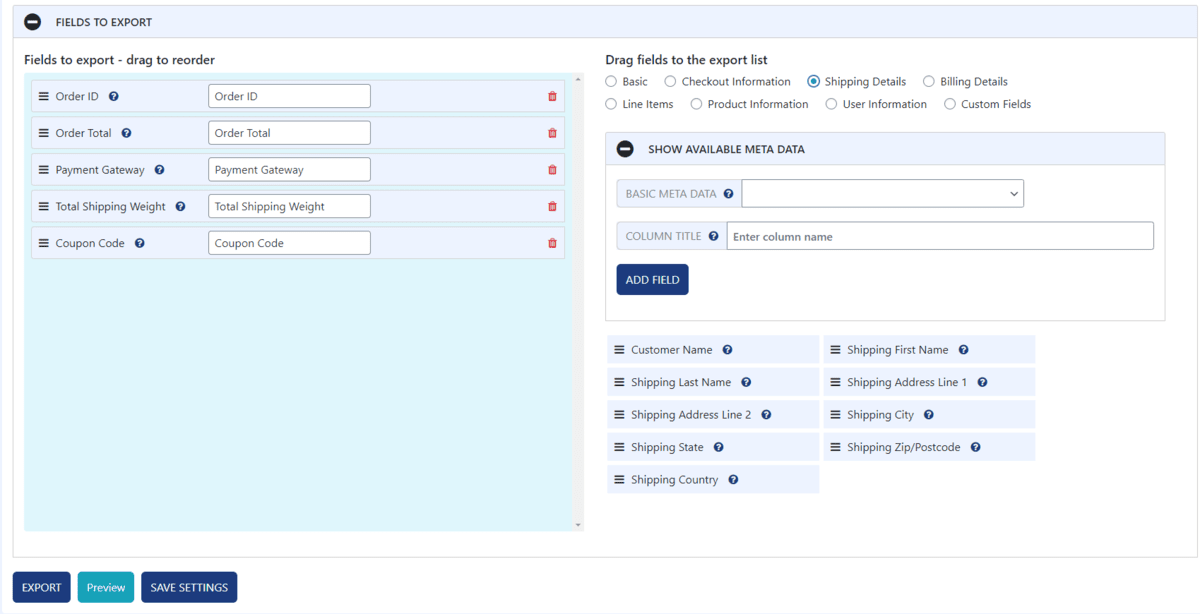
Task: Click the Payment Gateway column name input
Action: click(289, 170)
